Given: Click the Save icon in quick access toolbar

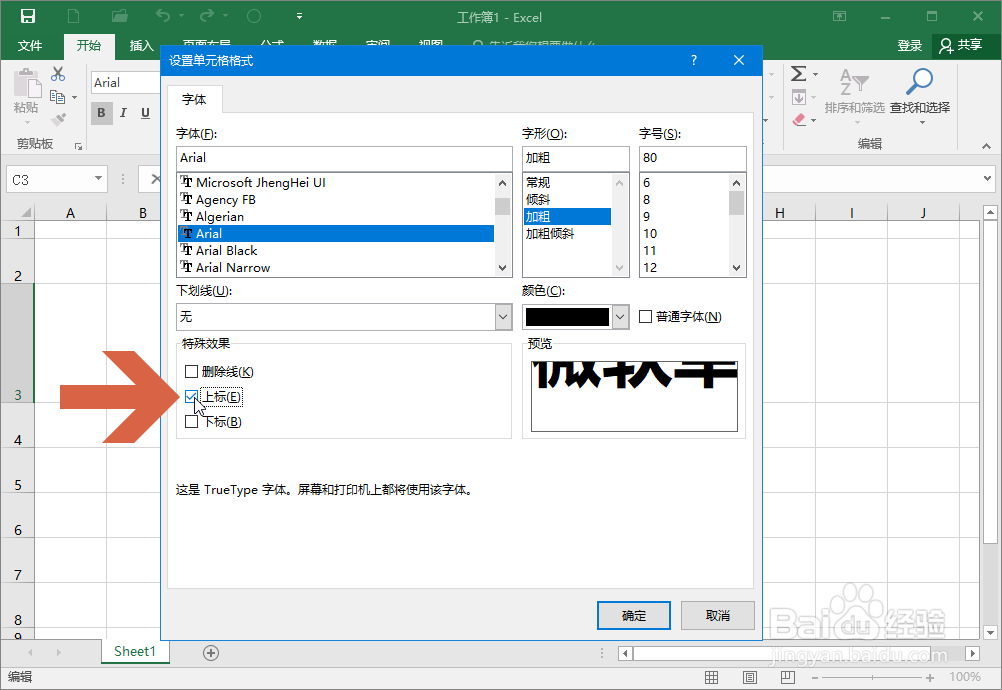Looking at the screenshot, I should pyautogui.click(x=27, y=15).
